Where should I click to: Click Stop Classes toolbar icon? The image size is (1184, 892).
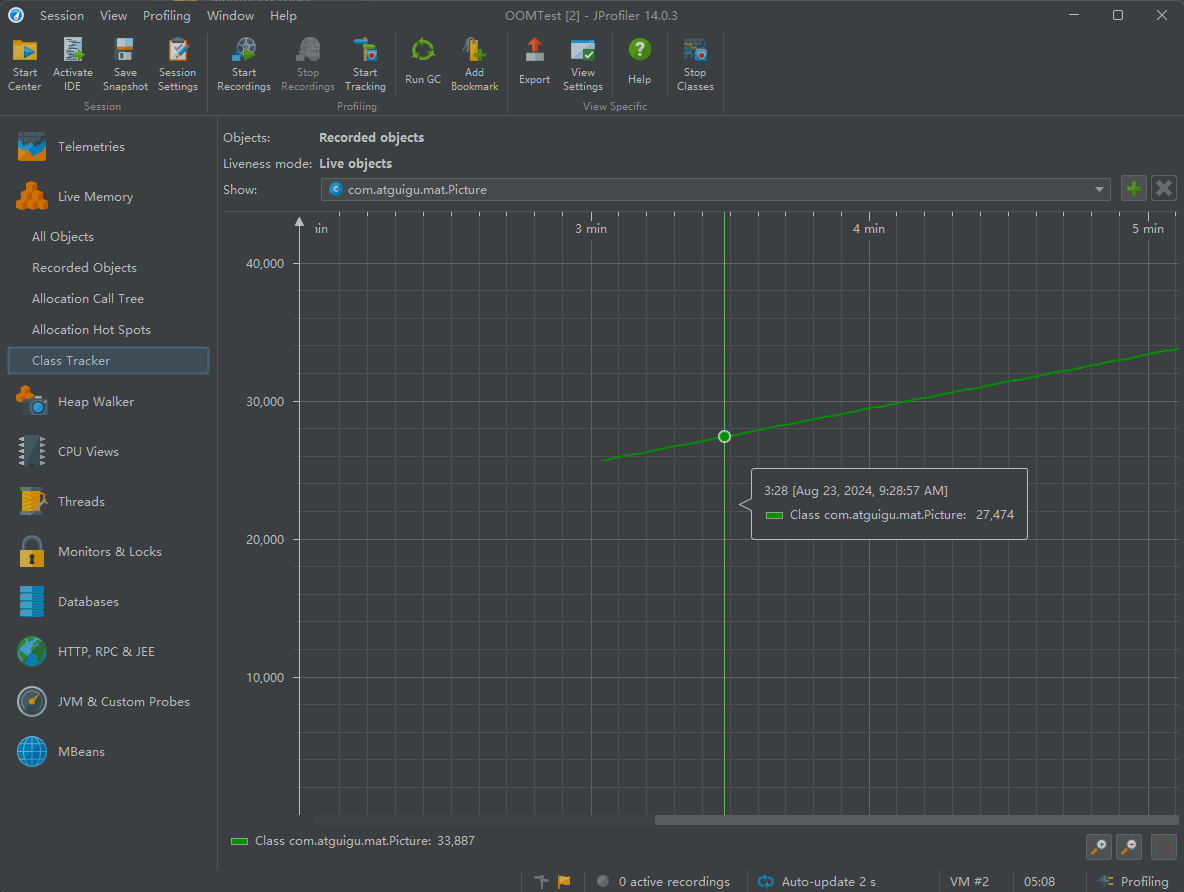[x=695, y=65]
